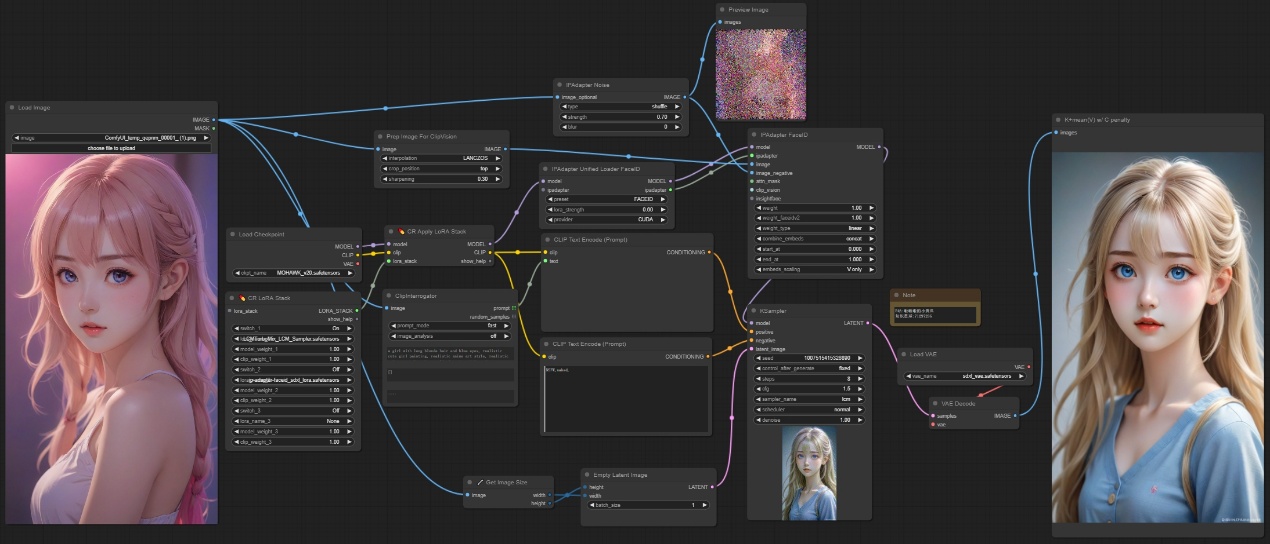
Task: Open the ckpt_name dropdown in Load Checkpoint
Action: tap(291, 272)
